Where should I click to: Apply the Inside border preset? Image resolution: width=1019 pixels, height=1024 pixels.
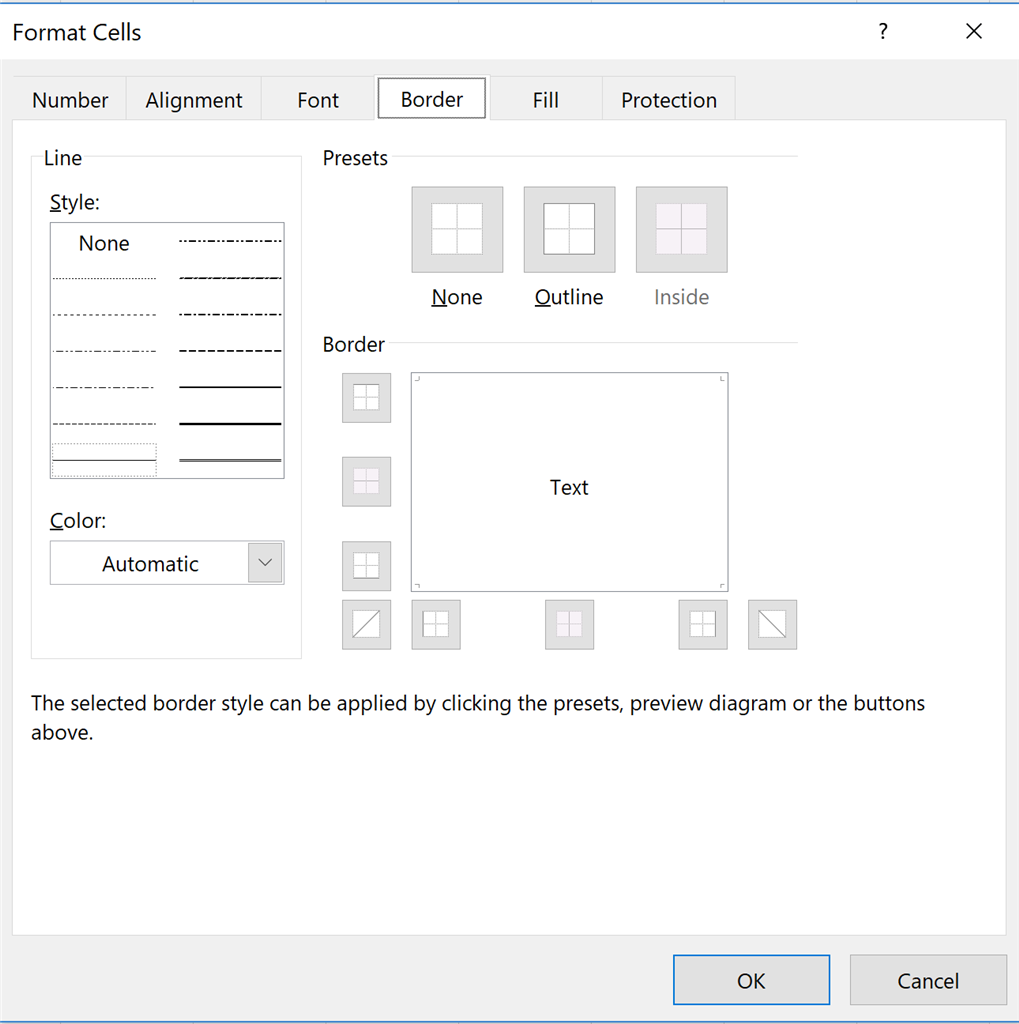point(681,229)
